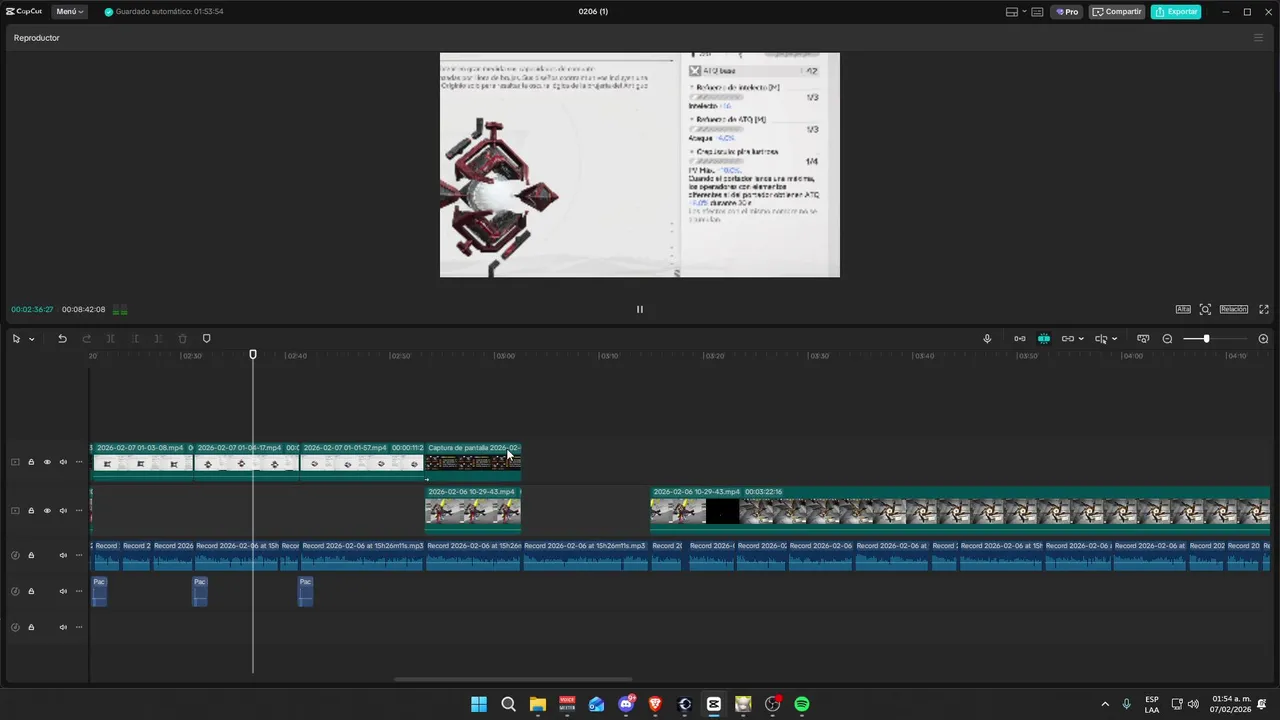Click the Undo arrow in timeline toolbar

(x=62, y=339)
